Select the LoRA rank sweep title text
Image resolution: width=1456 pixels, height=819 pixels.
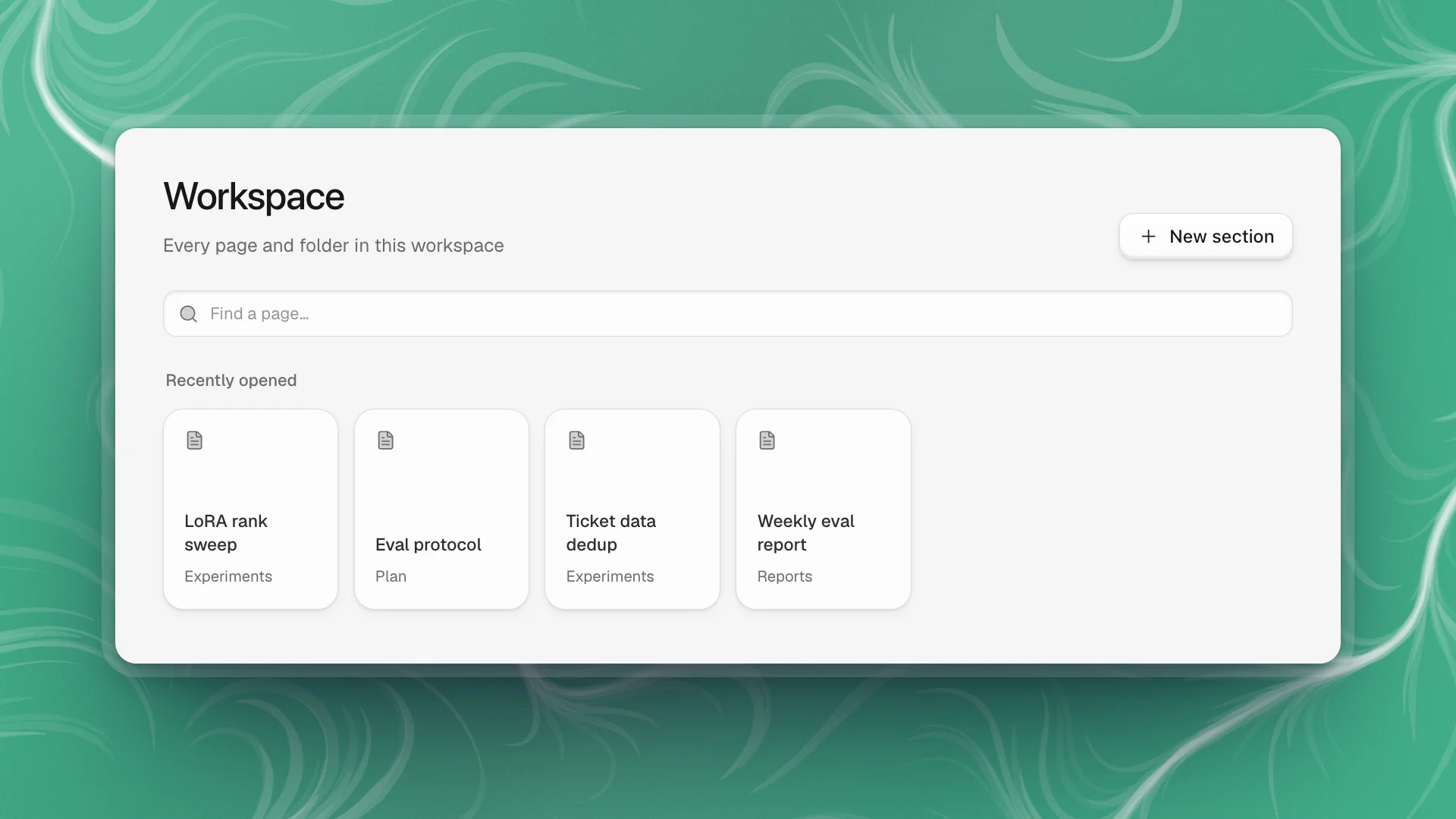click(x=226, y=533)
